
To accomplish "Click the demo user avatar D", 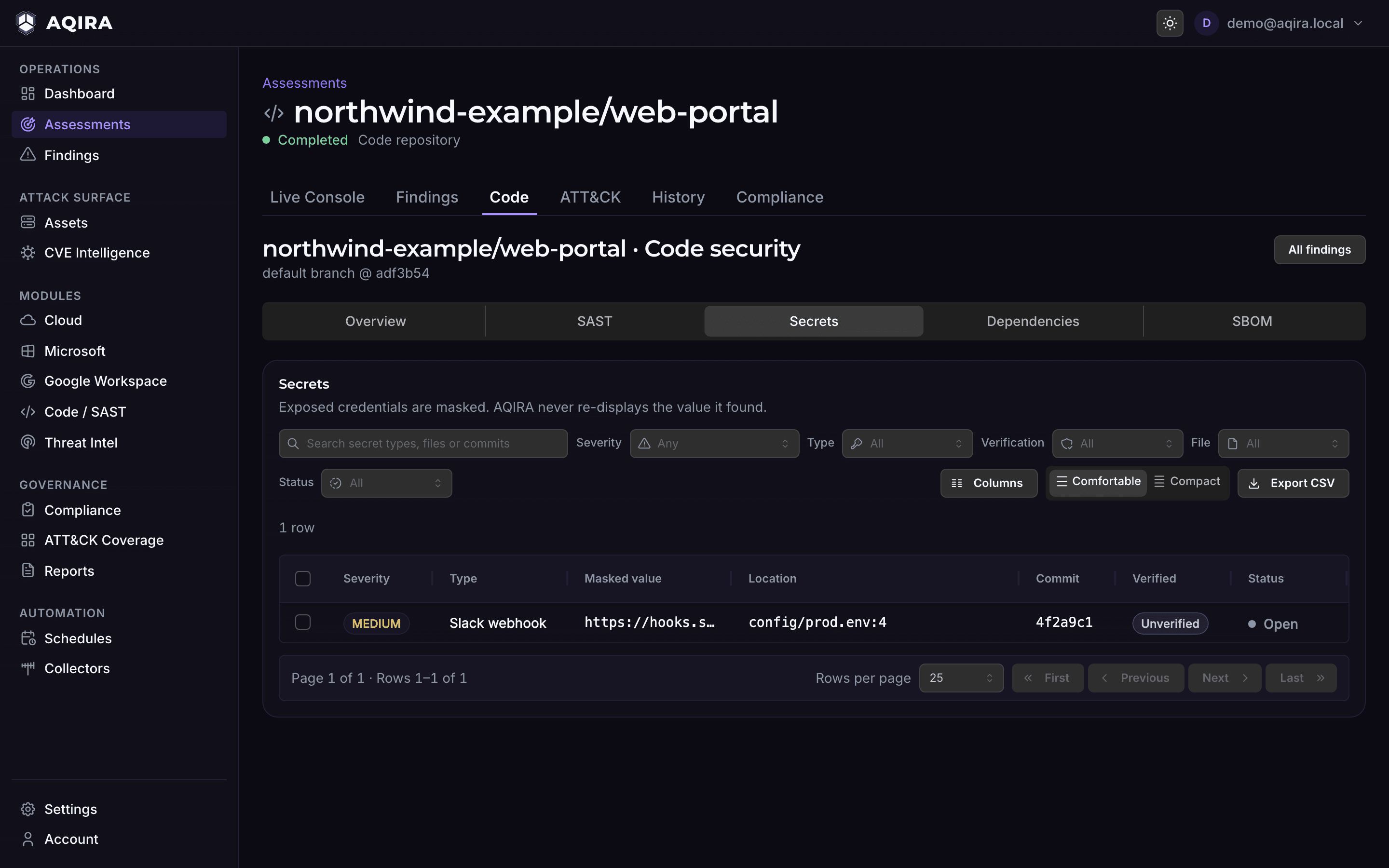I will coord(1206,24).
